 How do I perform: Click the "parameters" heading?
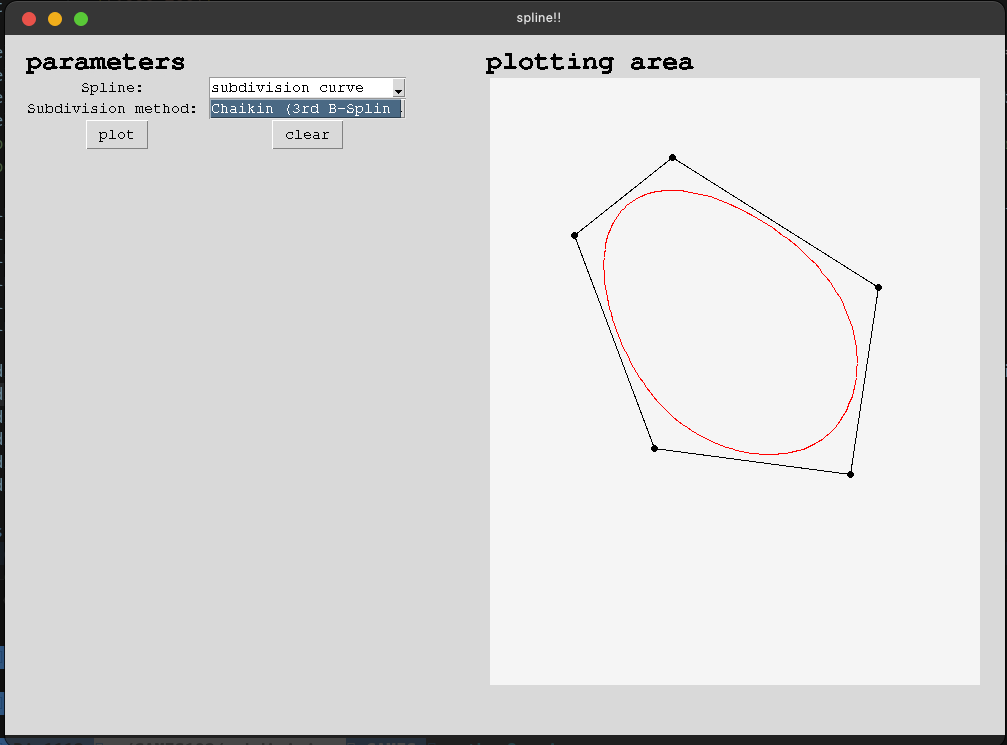pyautogui.click(x=105, y=62)
